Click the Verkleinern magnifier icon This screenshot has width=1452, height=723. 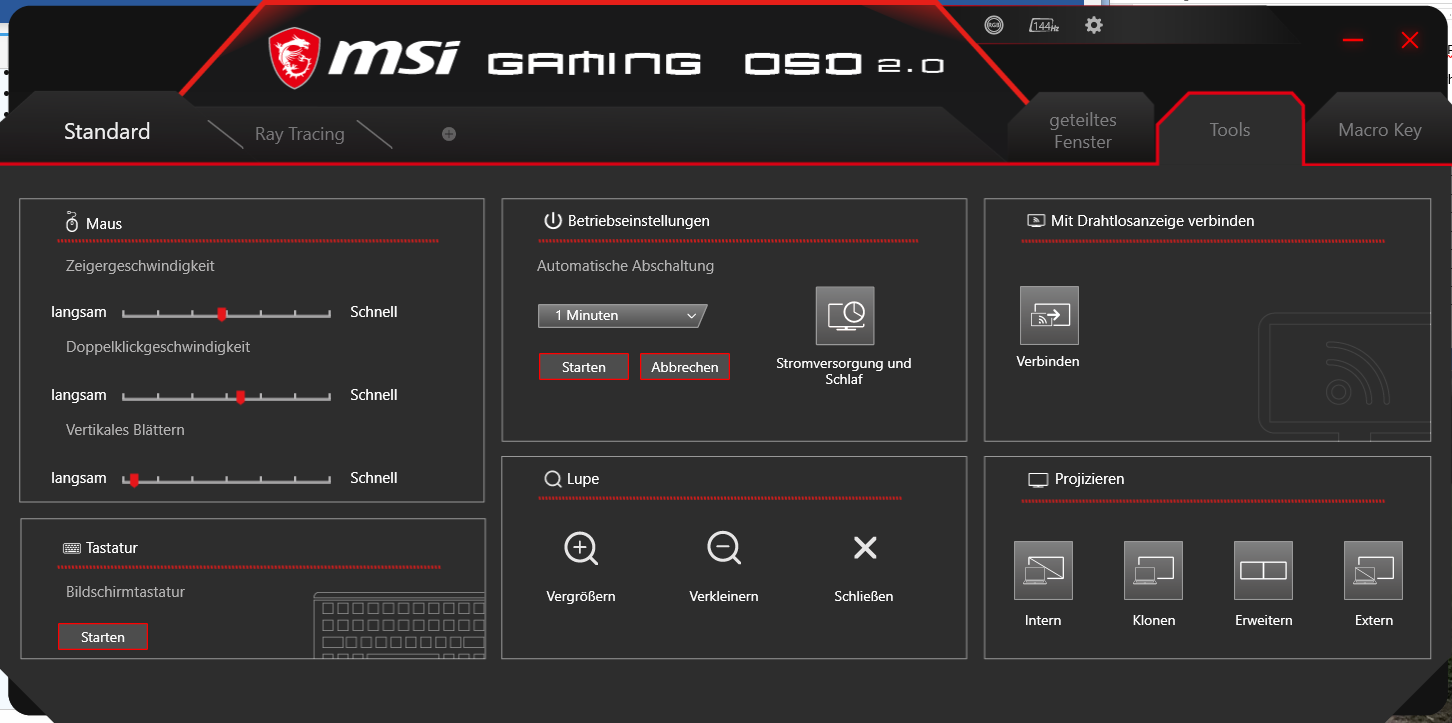click(x=724, y=548)
